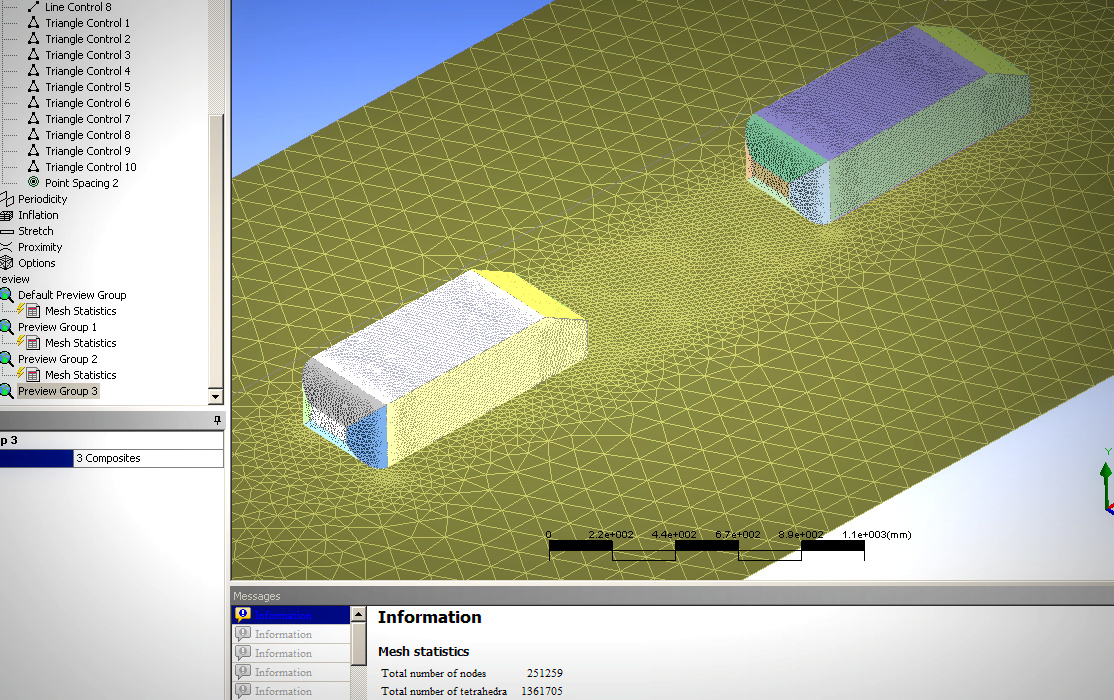Open the Options cube icon
This screenshot has height=700, width=1114.
pos(7,263)
